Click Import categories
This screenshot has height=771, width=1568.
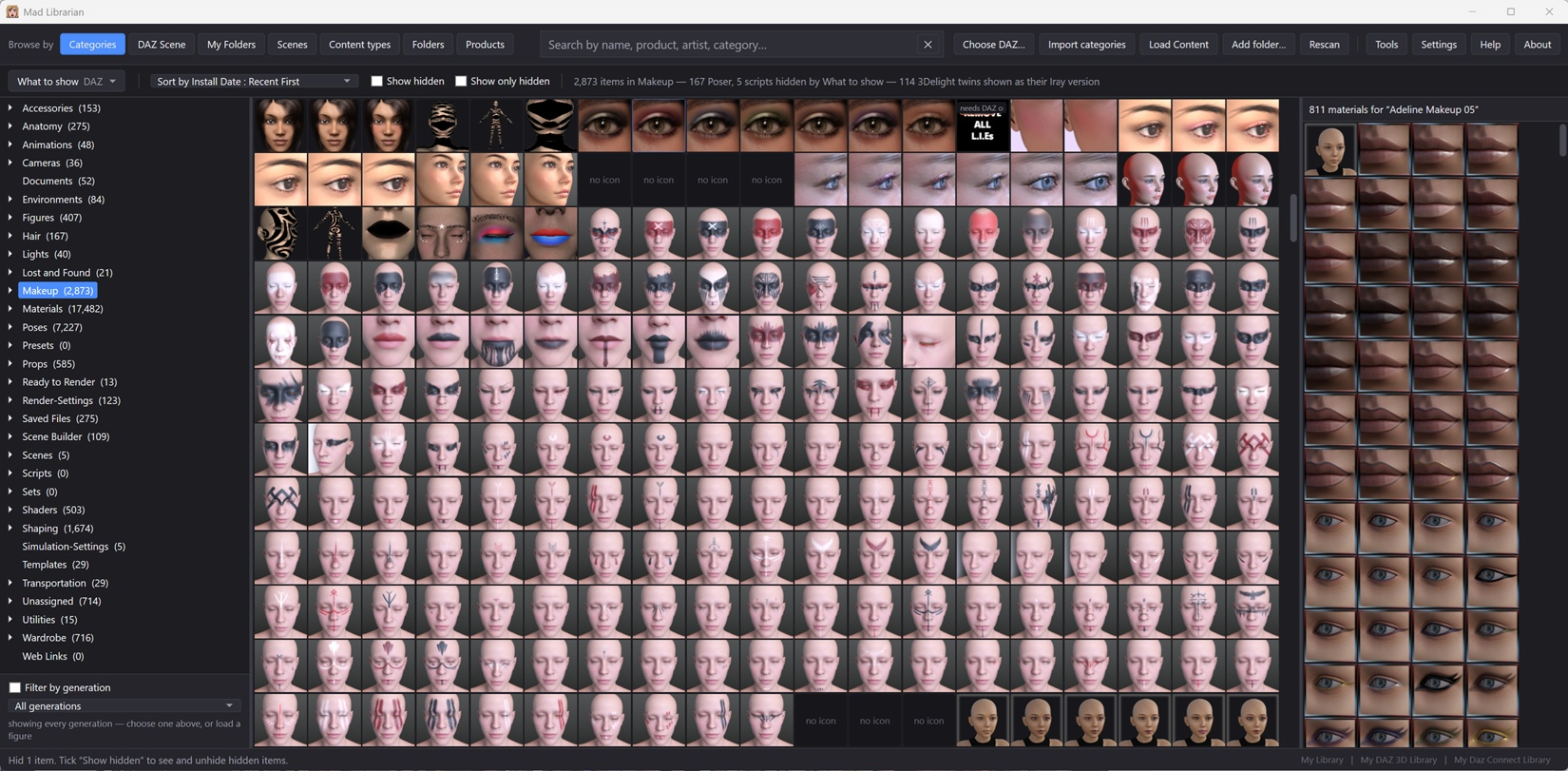point(1086,45)
